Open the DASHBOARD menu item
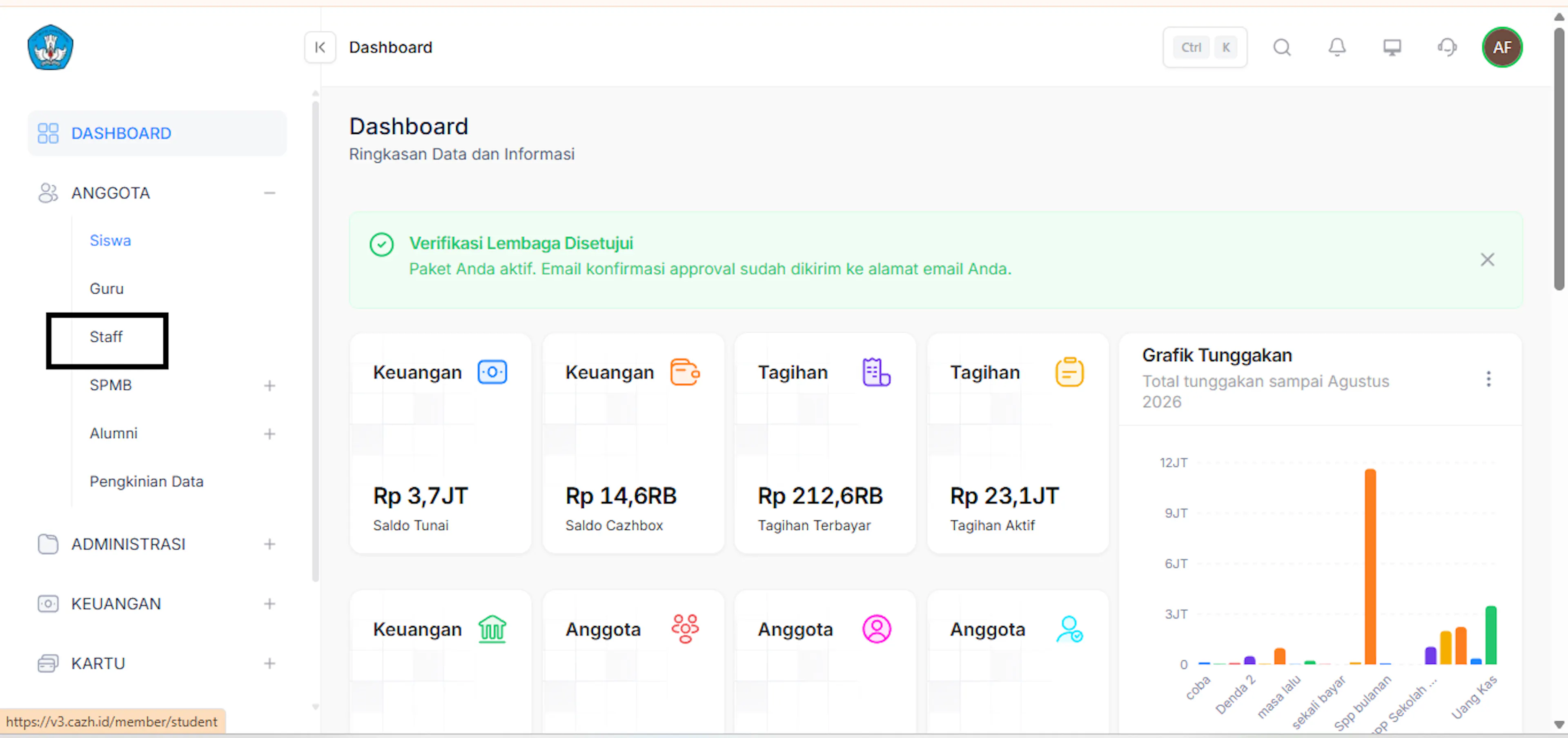Image resolution: width=1568 pixels, height=738 pixels. pyautogui.click(x=157, y=133)
